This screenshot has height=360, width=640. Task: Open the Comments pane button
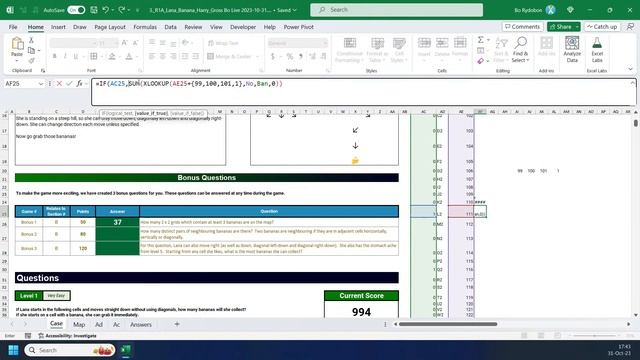(x=522, y=27)
